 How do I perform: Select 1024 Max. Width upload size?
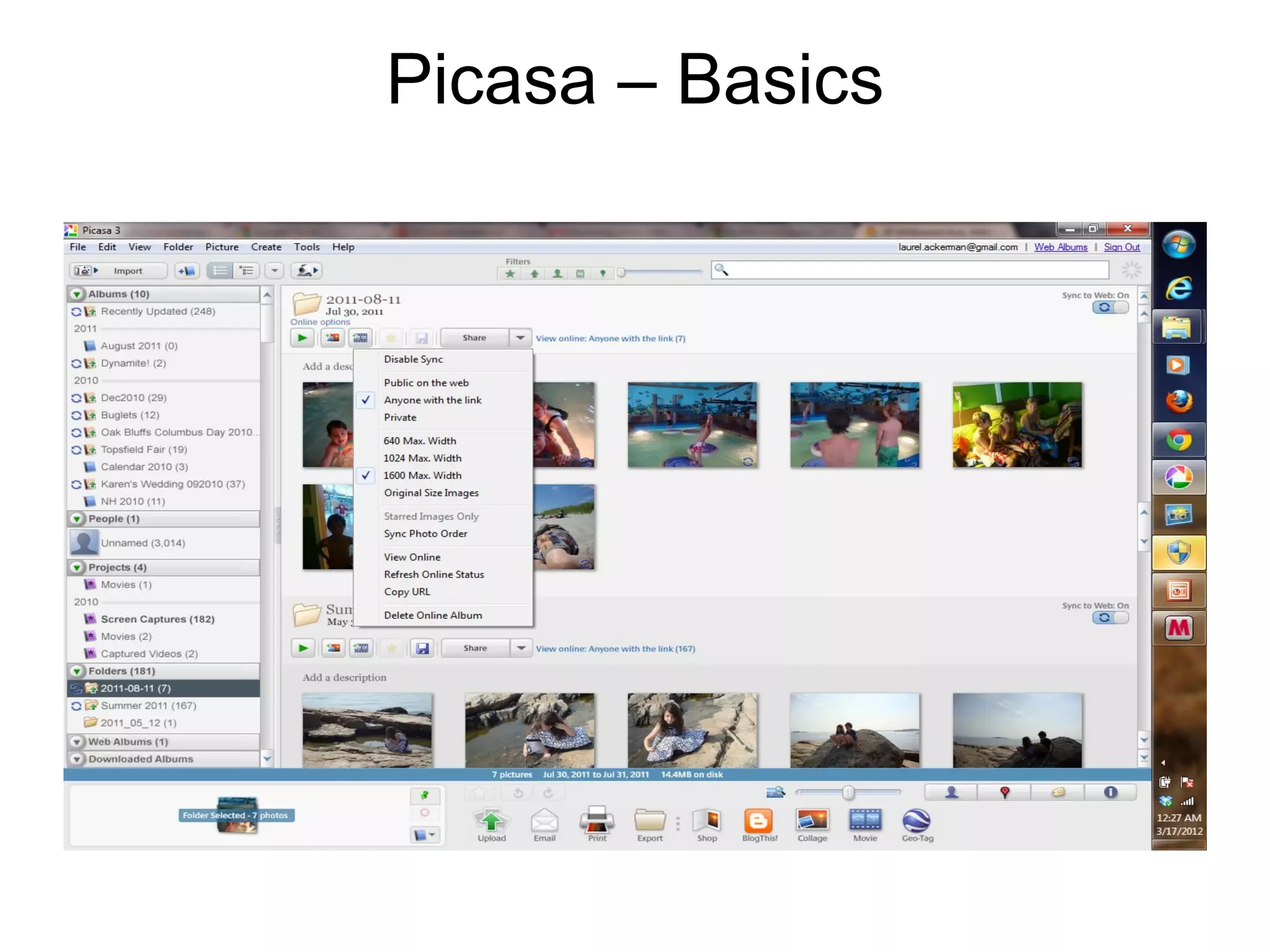click(x=444, y=458)
